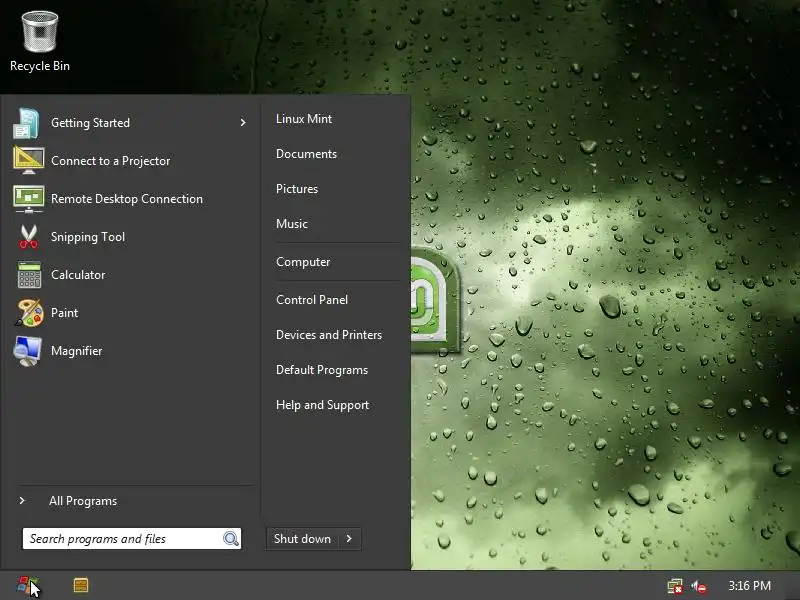Click the Getting Started icon
The height and width of the screenshot is (600, 800).
[x=27, y=123]
